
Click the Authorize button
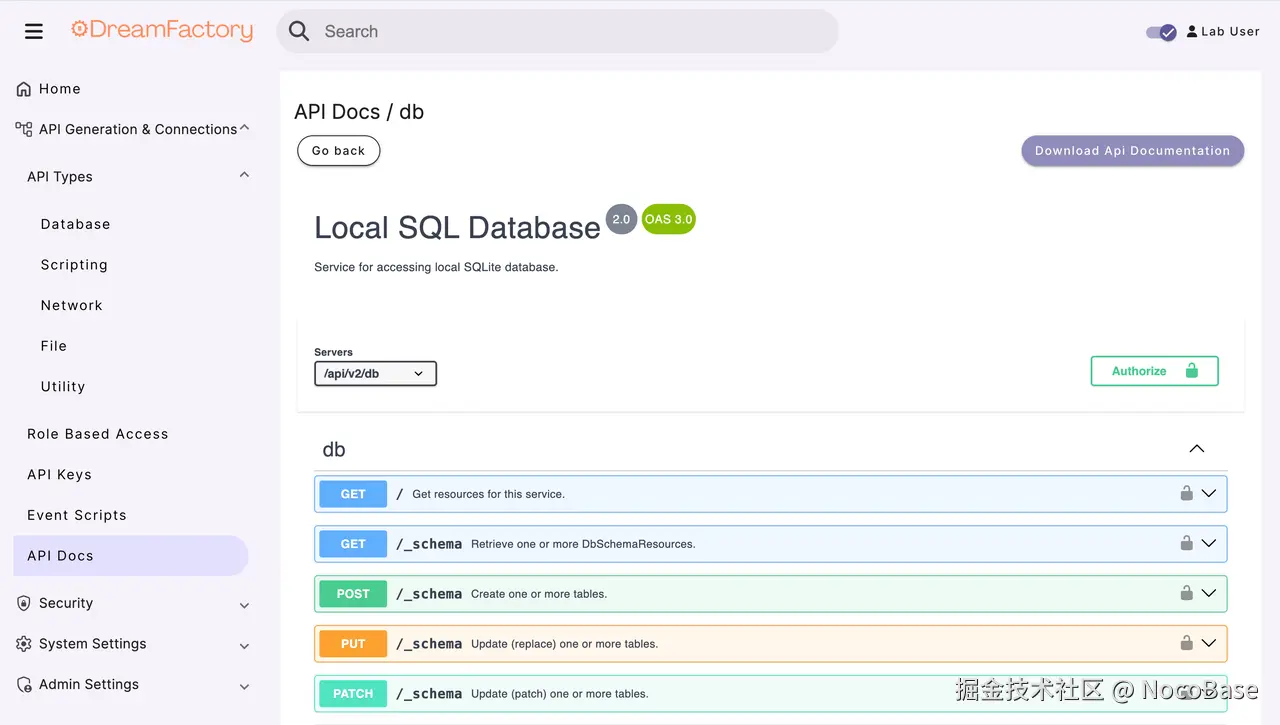(x=1155, y=371)
